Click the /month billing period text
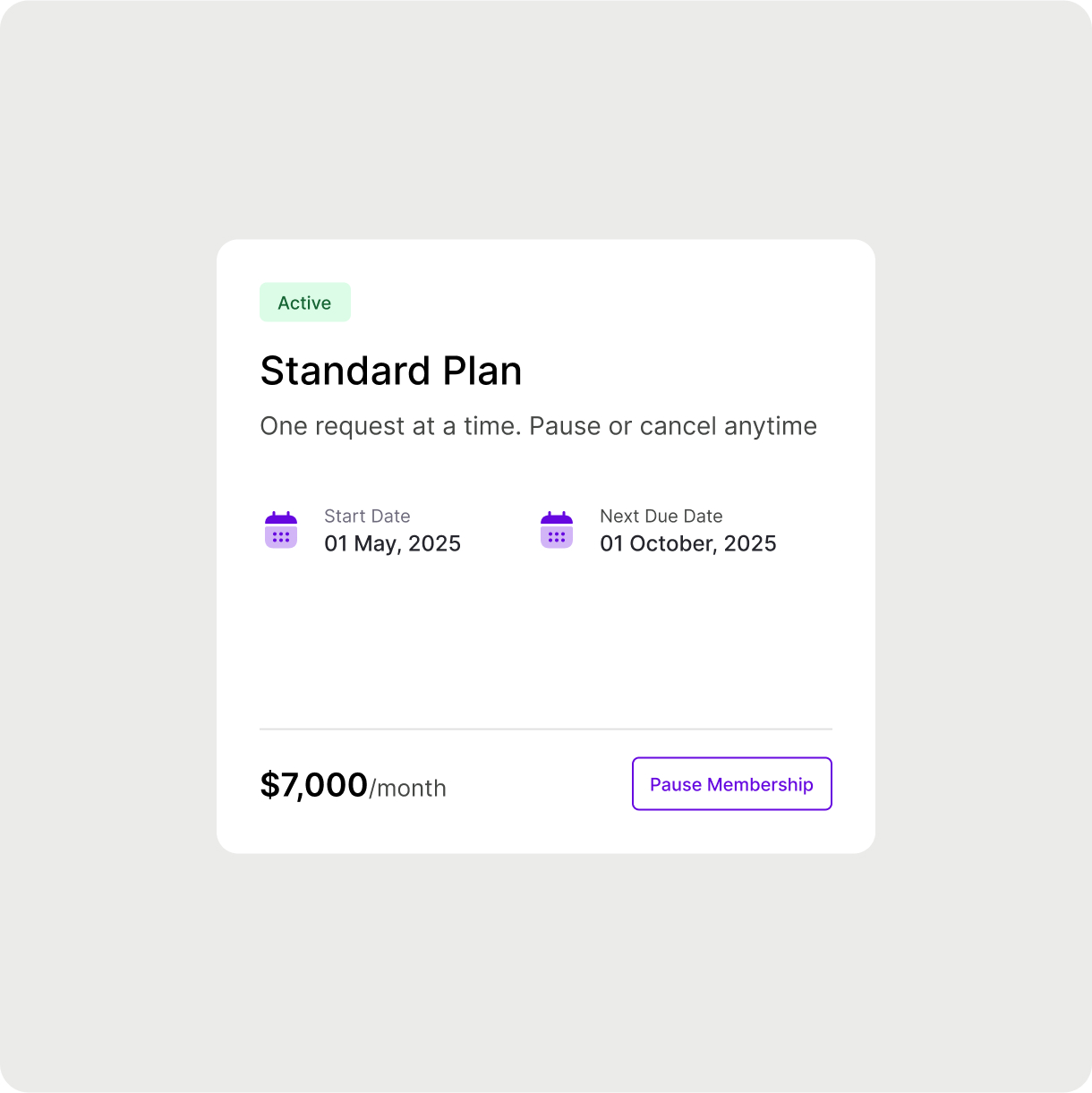 point(407,788)
